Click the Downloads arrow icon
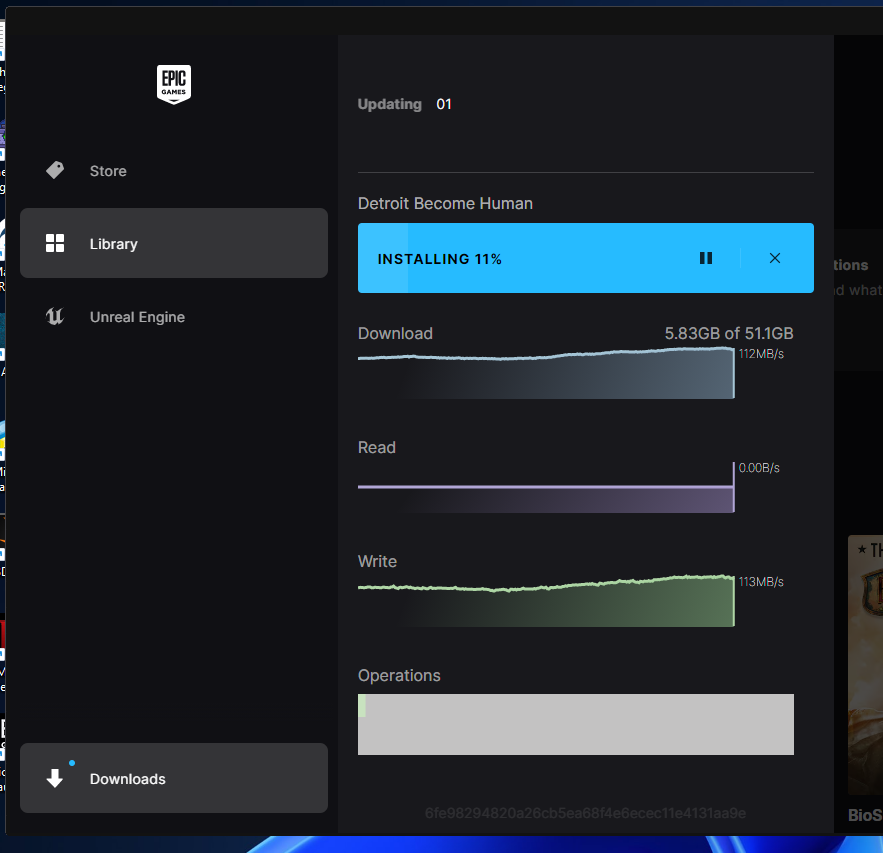 (x=55, y=778)
